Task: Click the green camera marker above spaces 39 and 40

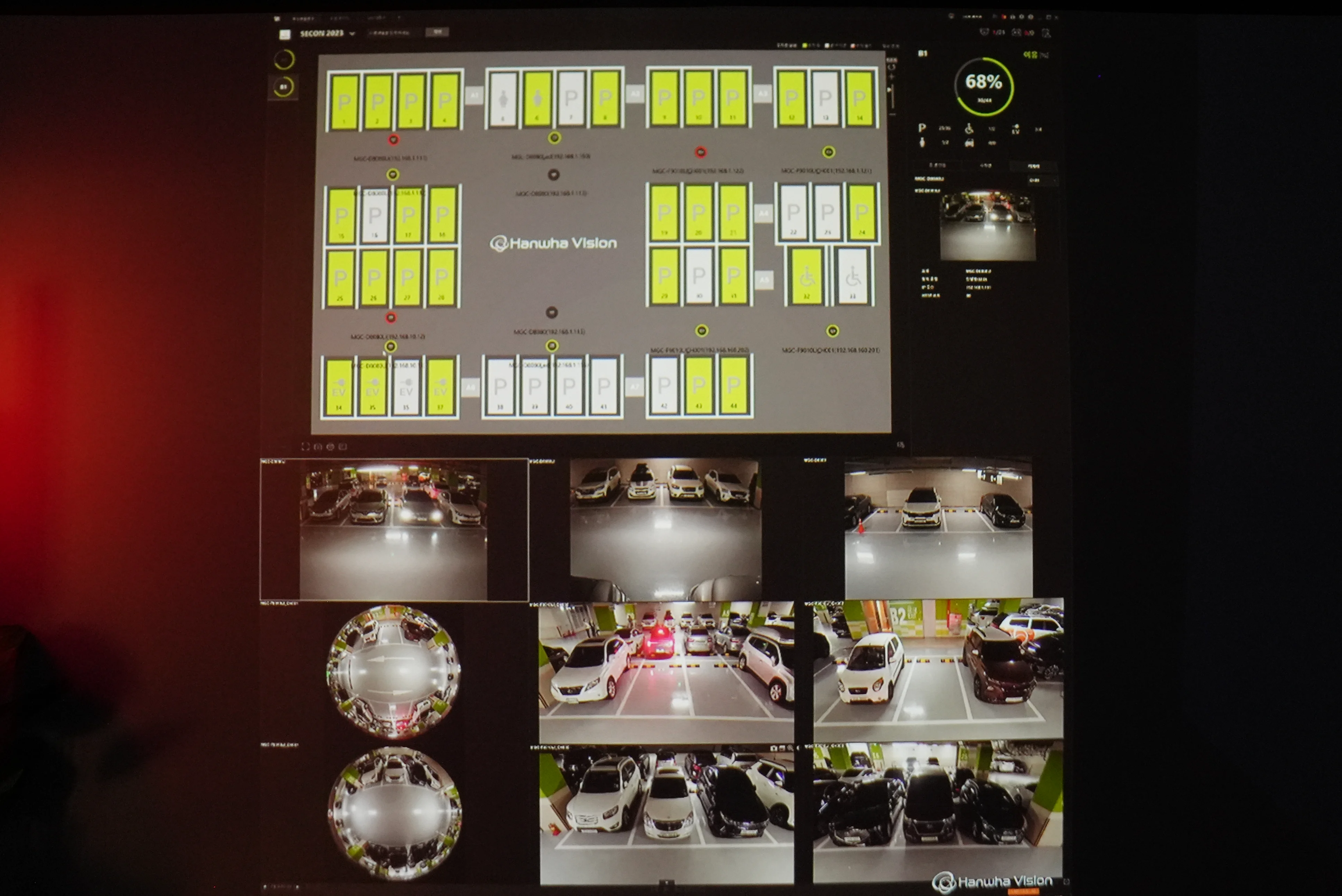Action: [551, 346]
